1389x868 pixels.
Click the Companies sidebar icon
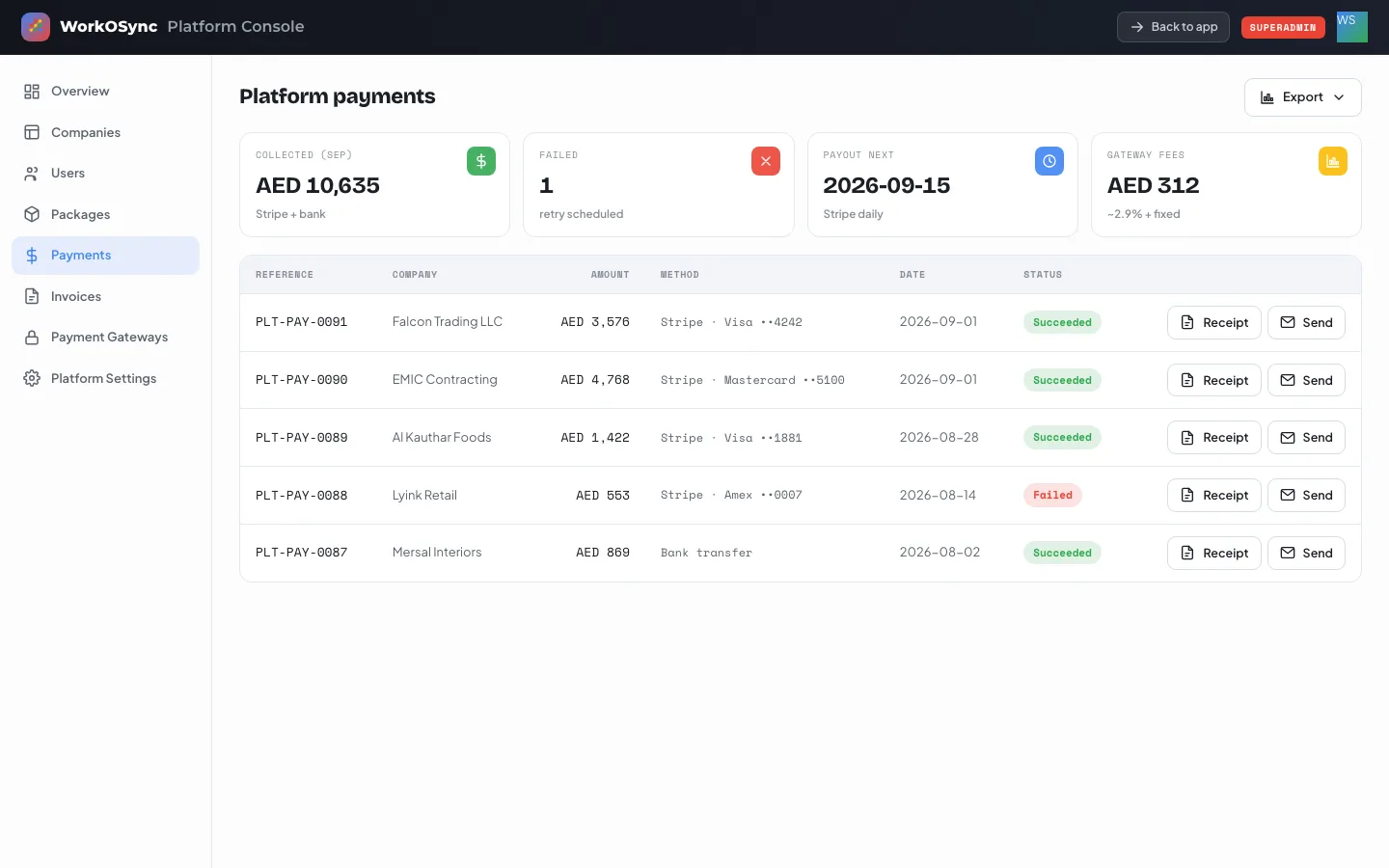(x=32, y=132)
